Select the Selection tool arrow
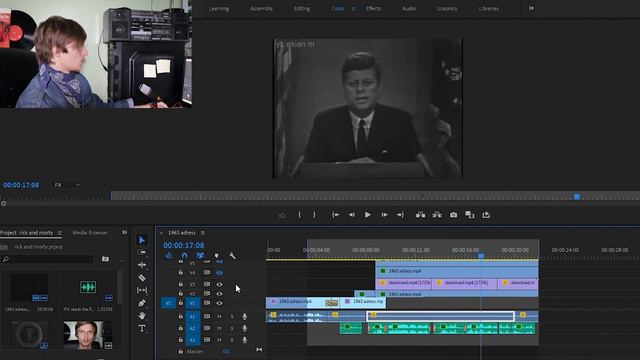Image resolution: width=640 pixels, height=360 pixels. (142, 240)
